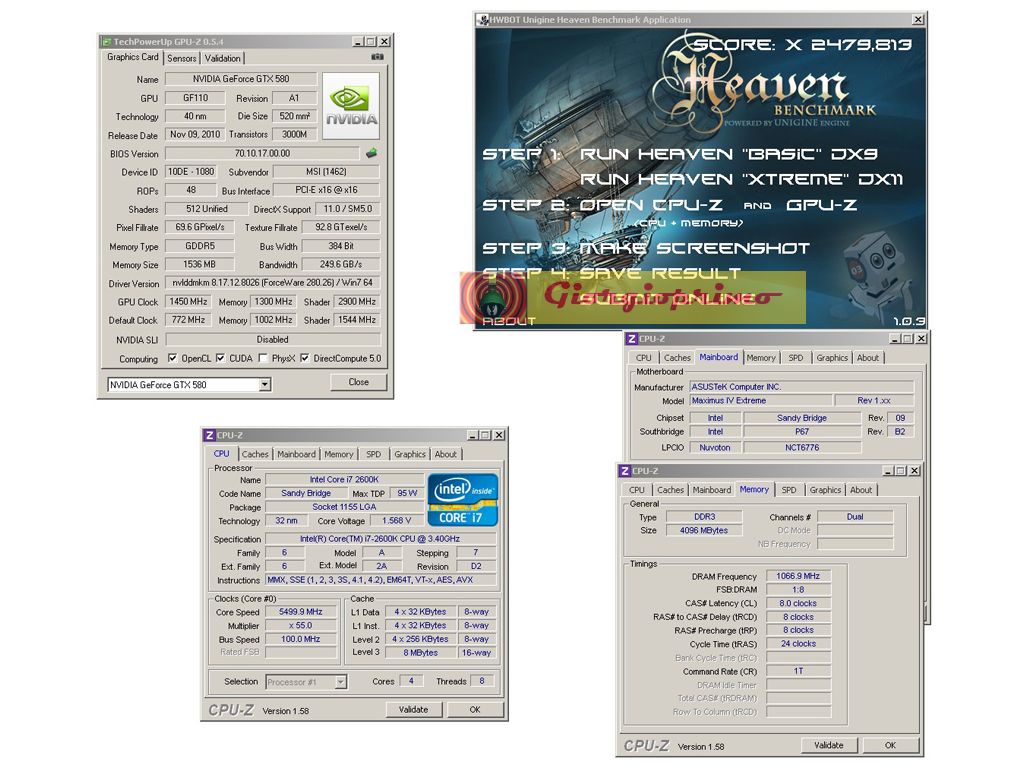Select Caches tab in the CPU-Z Memory window
This screenshot has height=768, width=1024.
click(x=671, y=490)
